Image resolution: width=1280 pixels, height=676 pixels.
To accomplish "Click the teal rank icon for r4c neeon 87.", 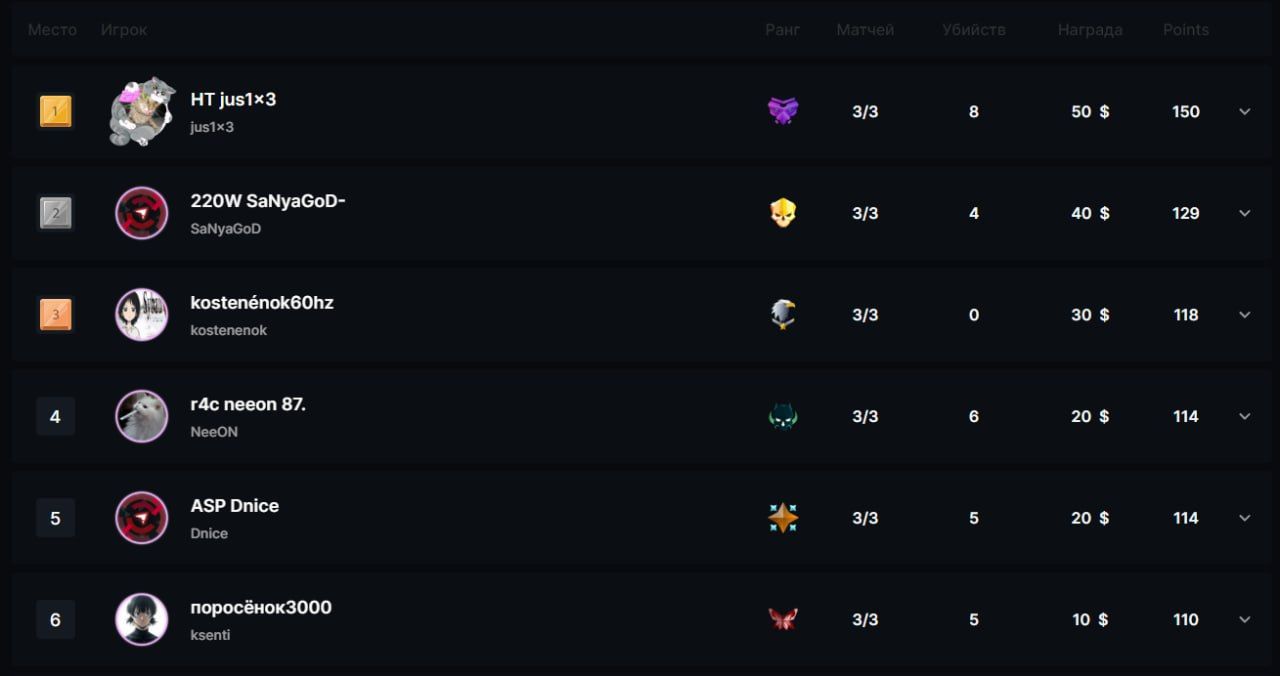I will 783,416.
